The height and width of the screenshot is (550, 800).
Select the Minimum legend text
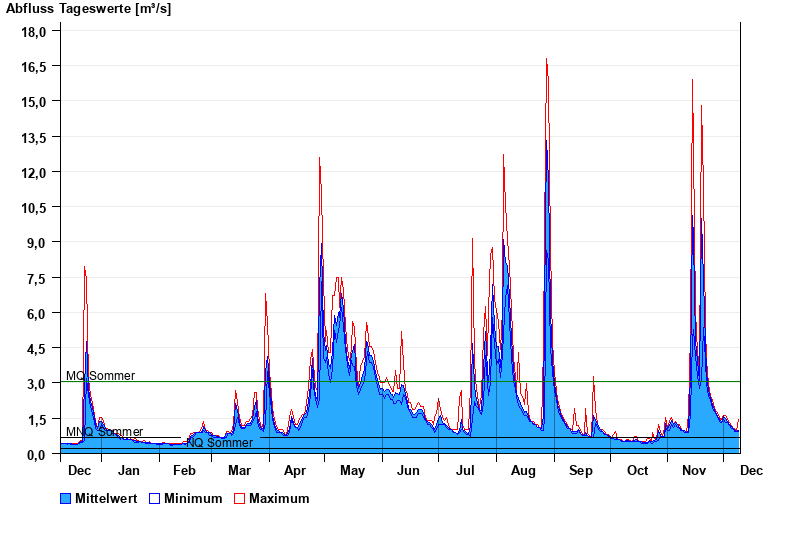coord(193,498)
